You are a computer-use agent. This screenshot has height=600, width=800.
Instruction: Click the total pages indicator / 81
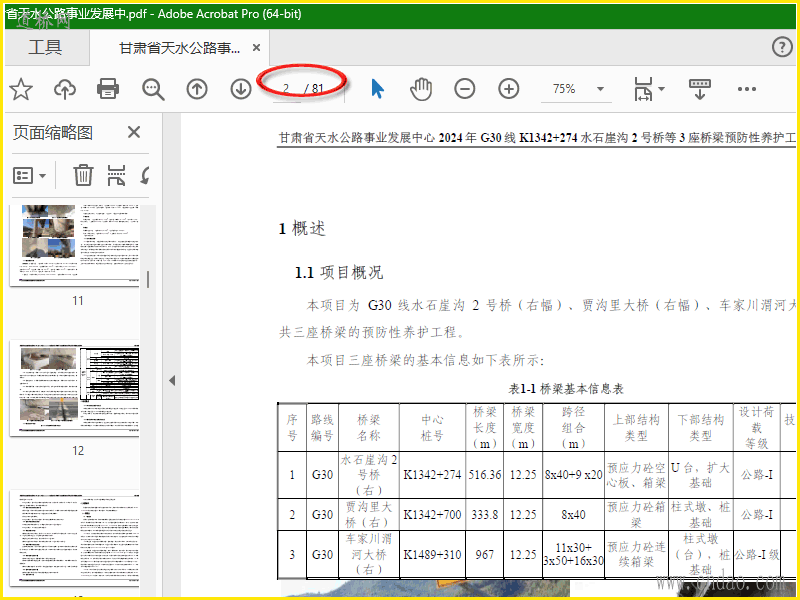pos(313,89)
